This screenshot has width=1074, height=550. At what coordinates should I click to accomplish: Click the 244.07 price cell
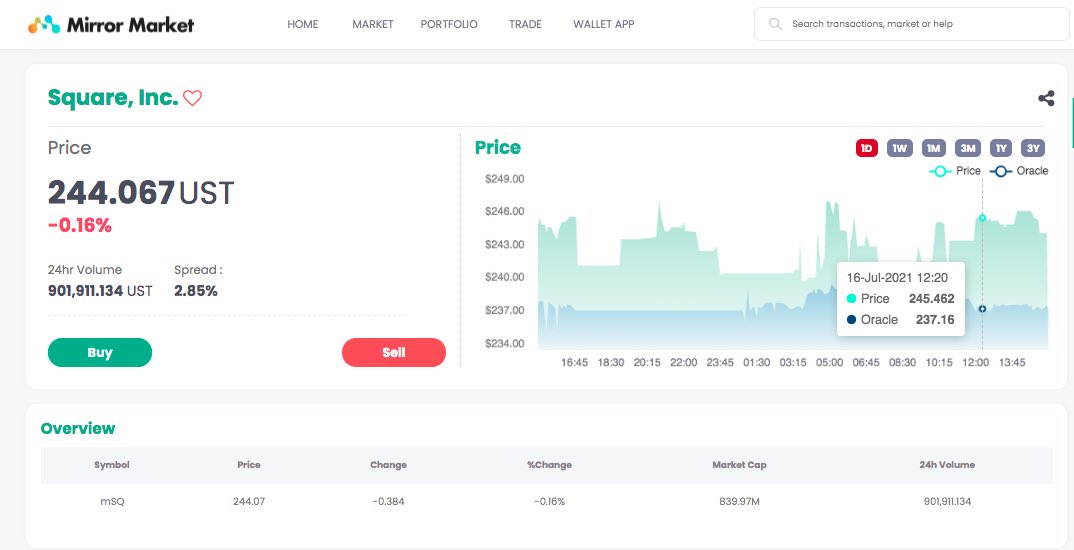click(249, 501)
